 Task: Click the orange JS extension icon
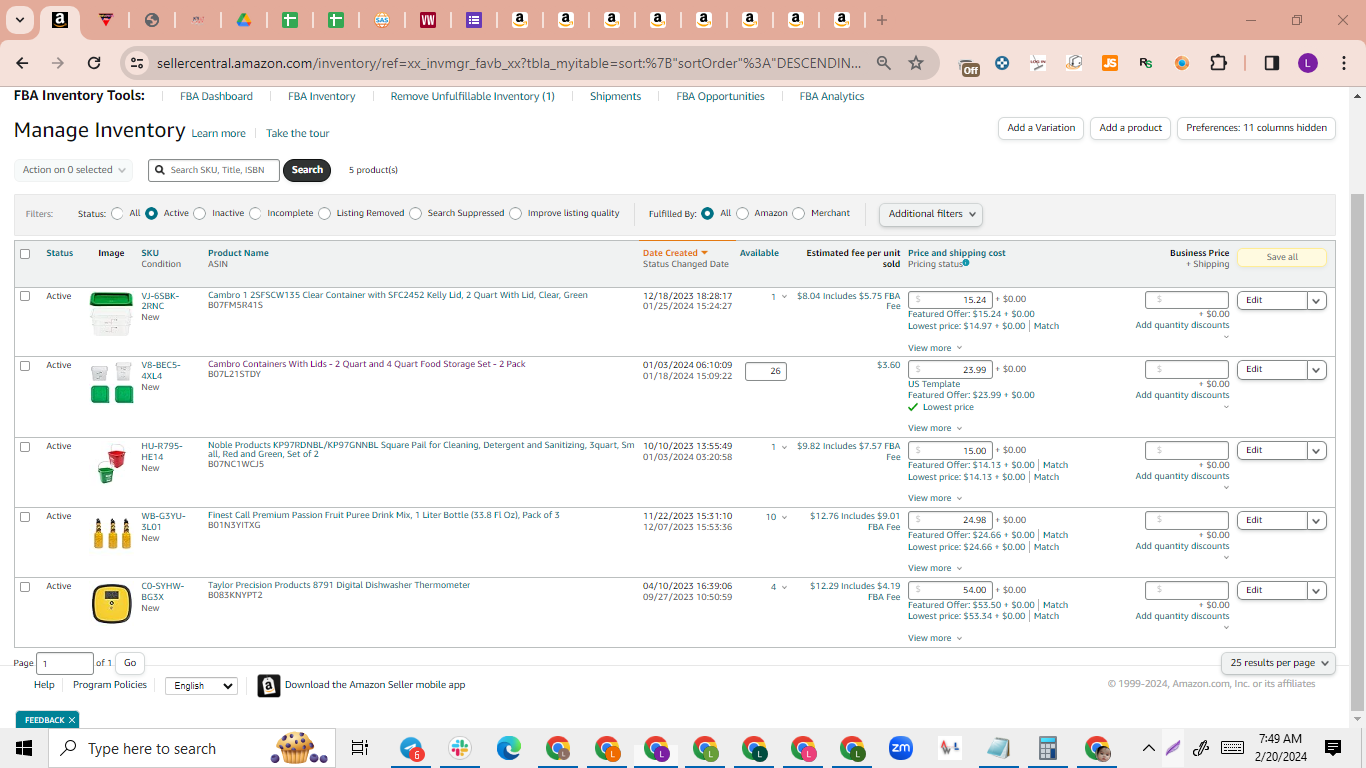click(x=1110, y=63)
